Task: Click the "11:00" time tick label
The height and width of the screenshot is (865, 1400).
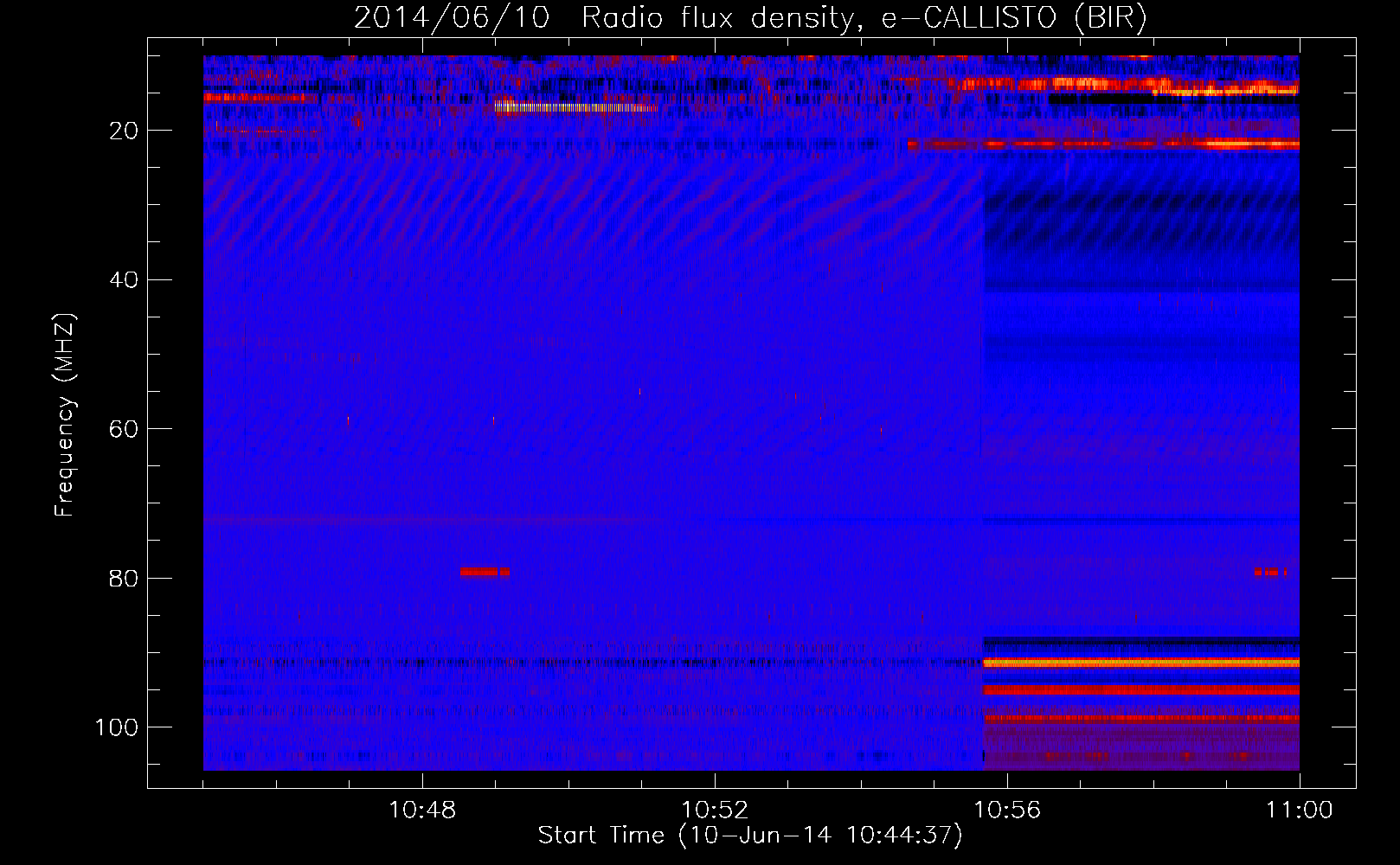Action: 1300,811
